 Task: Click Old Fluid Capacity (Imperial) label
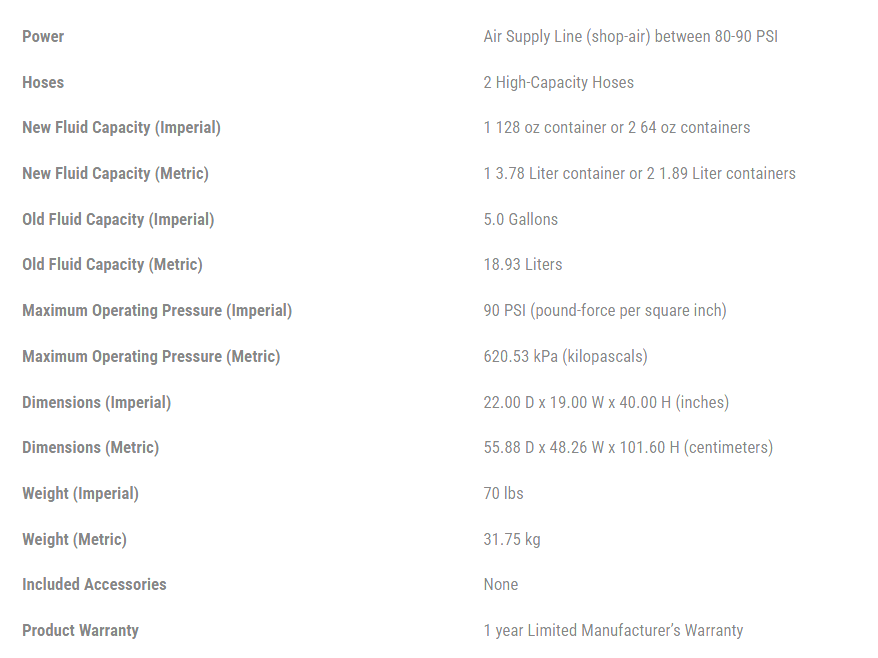[118, 220]
